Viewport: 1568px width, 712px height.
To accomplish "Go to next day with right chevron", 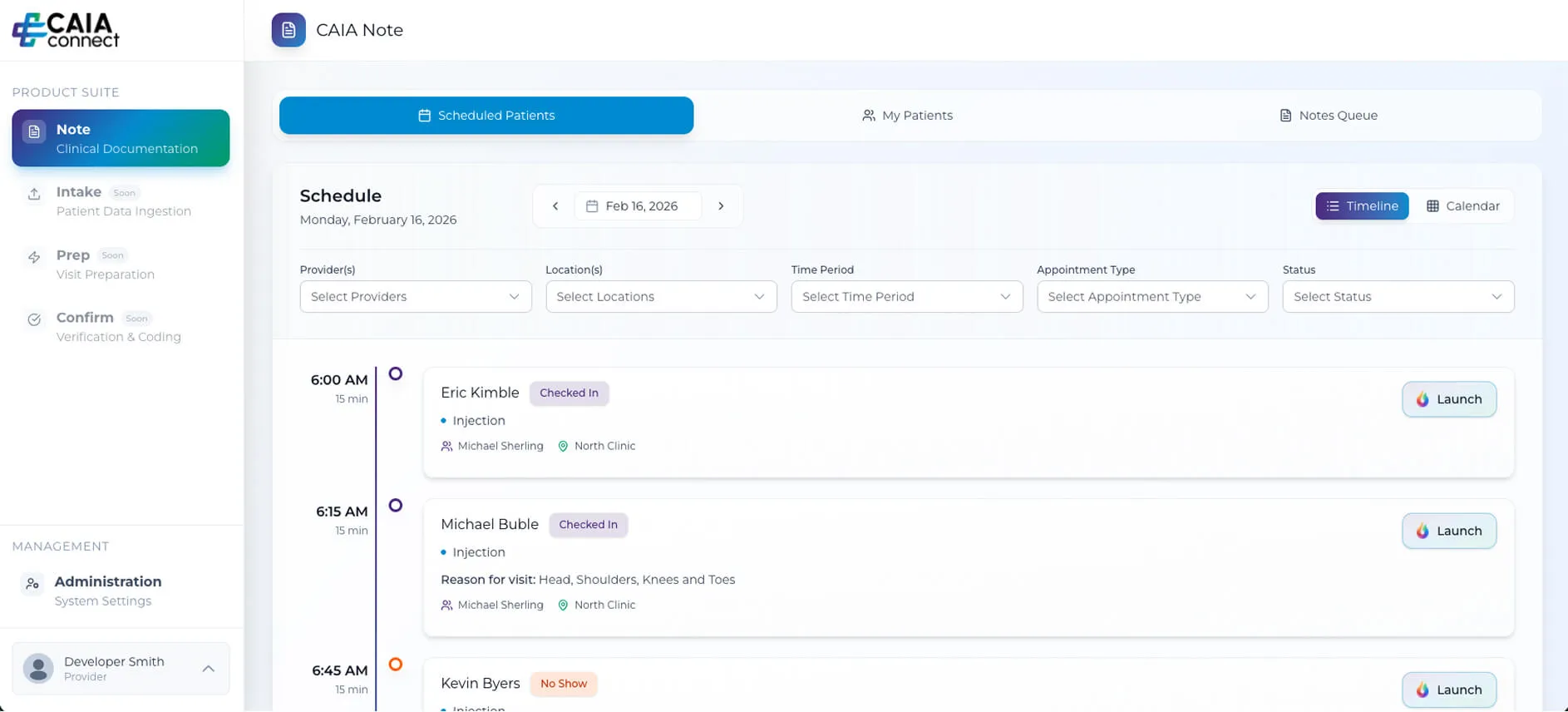I will point(721,206).
